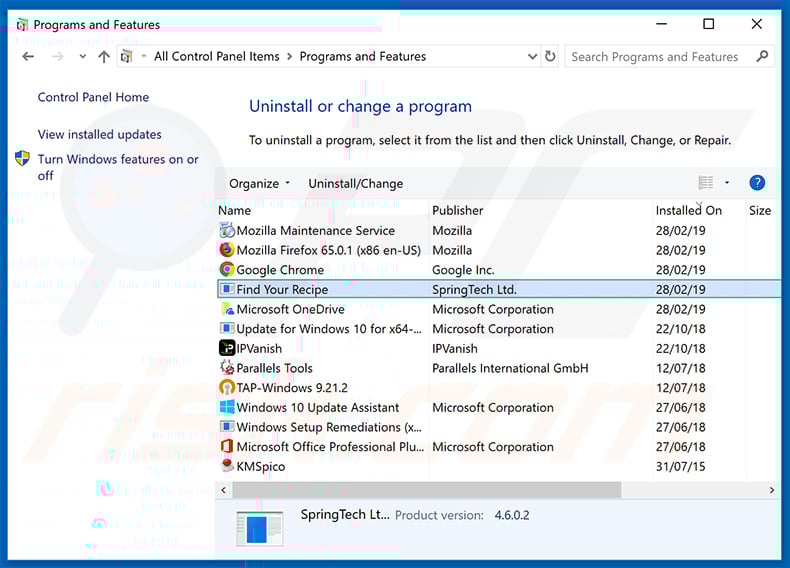The image size is (790, 568).
Task: Click the horizontal scrollbar right arrow
Action: [x=771, y=490]
